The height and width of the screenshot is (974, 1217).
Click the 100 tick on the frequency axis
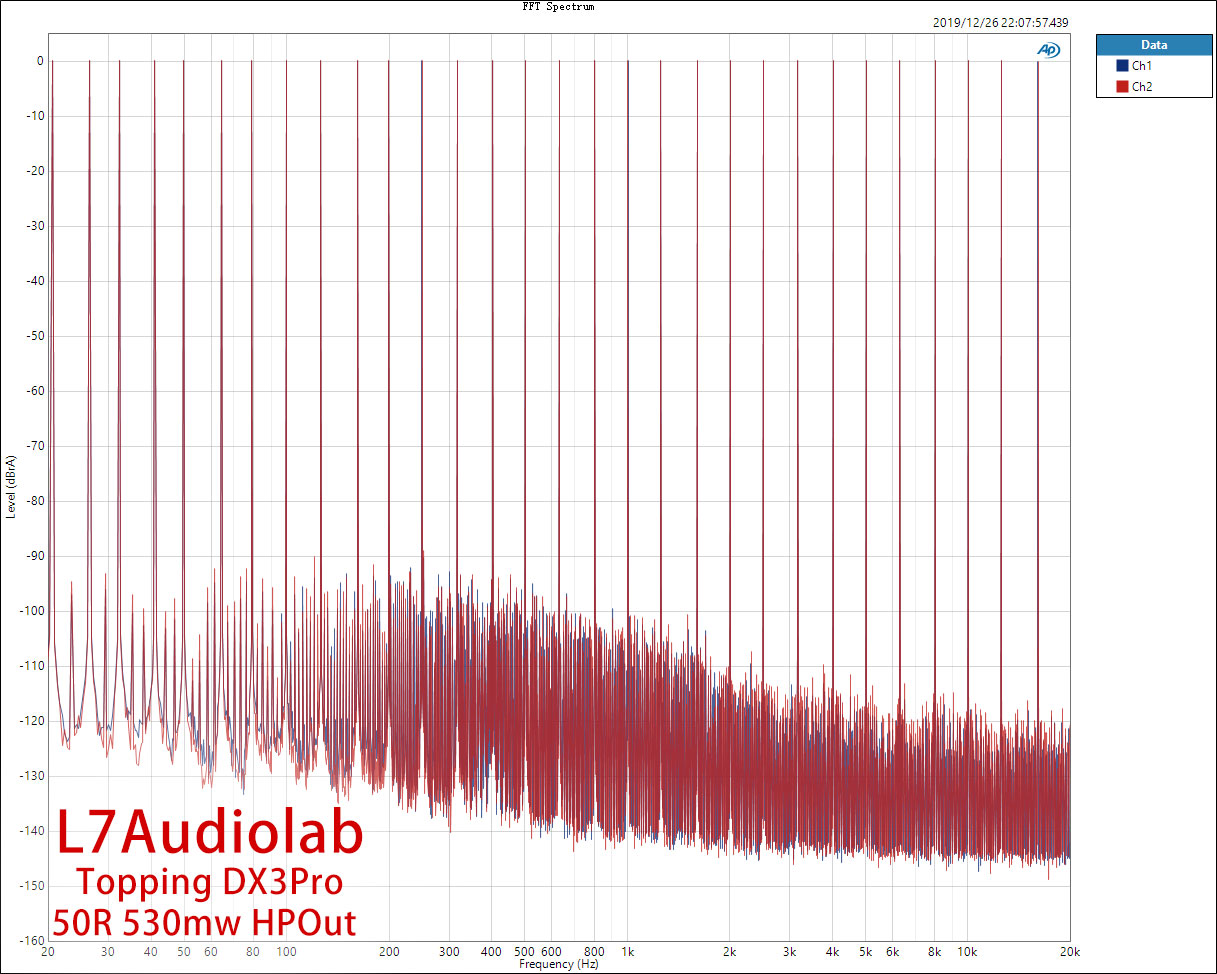pos(286,952)
